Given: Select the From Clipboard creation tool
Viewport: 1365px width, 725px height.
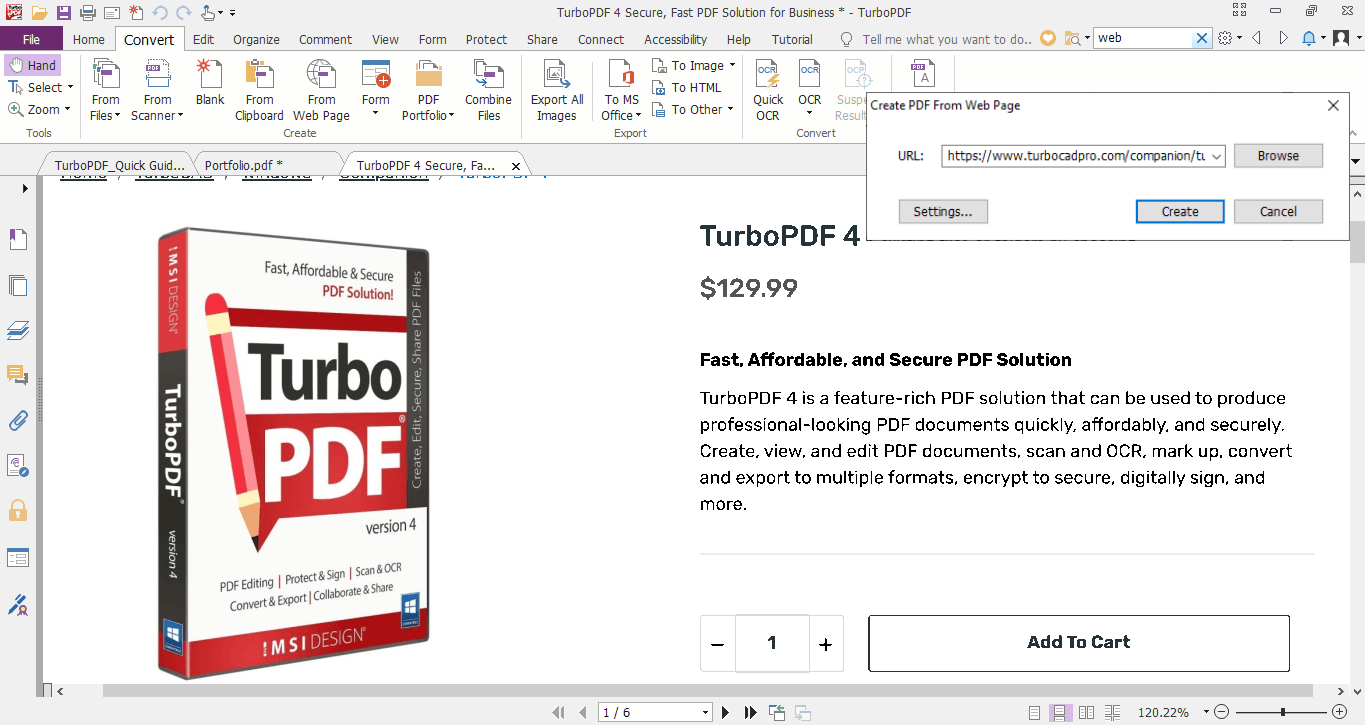Looking at the screenshot, I should (x=259, y=88).
